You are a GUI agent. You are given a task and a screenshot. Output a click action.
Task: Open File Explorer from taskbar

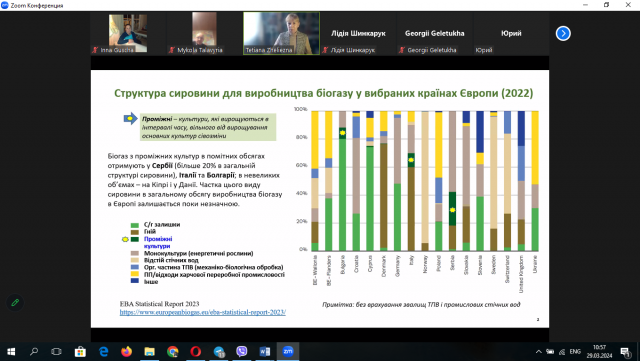tap(149, 351)
